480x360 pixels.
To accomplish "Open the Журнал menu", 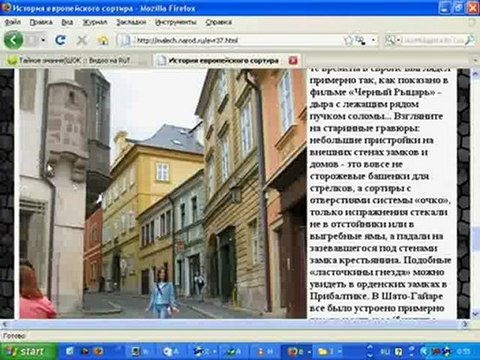I will point(95,22).
